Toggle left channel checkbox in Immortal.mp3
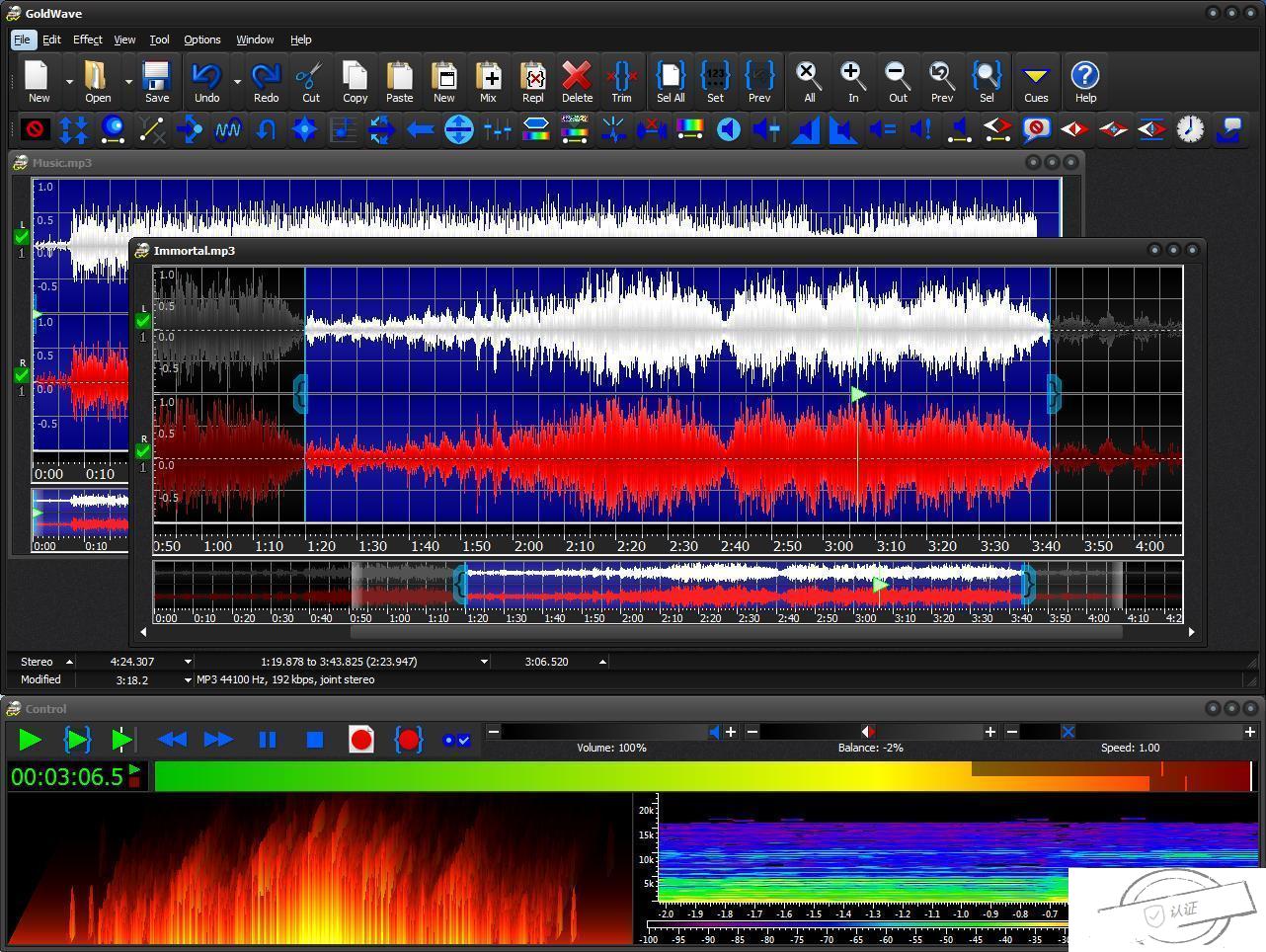This screenshot has width=1266, height=952. (143, 321)
